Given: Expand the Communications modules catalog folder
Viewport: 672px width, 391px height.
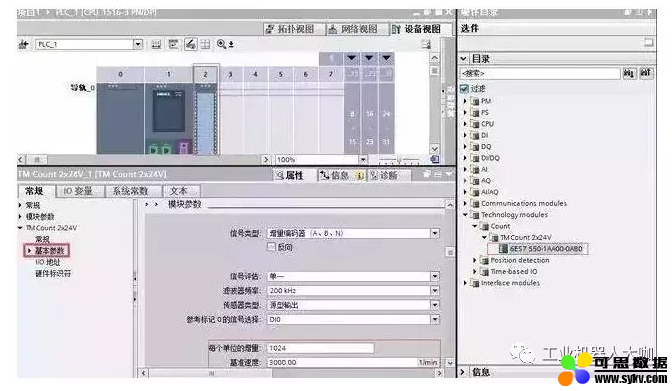Looking at the screenshot, I should click(465, 203).
